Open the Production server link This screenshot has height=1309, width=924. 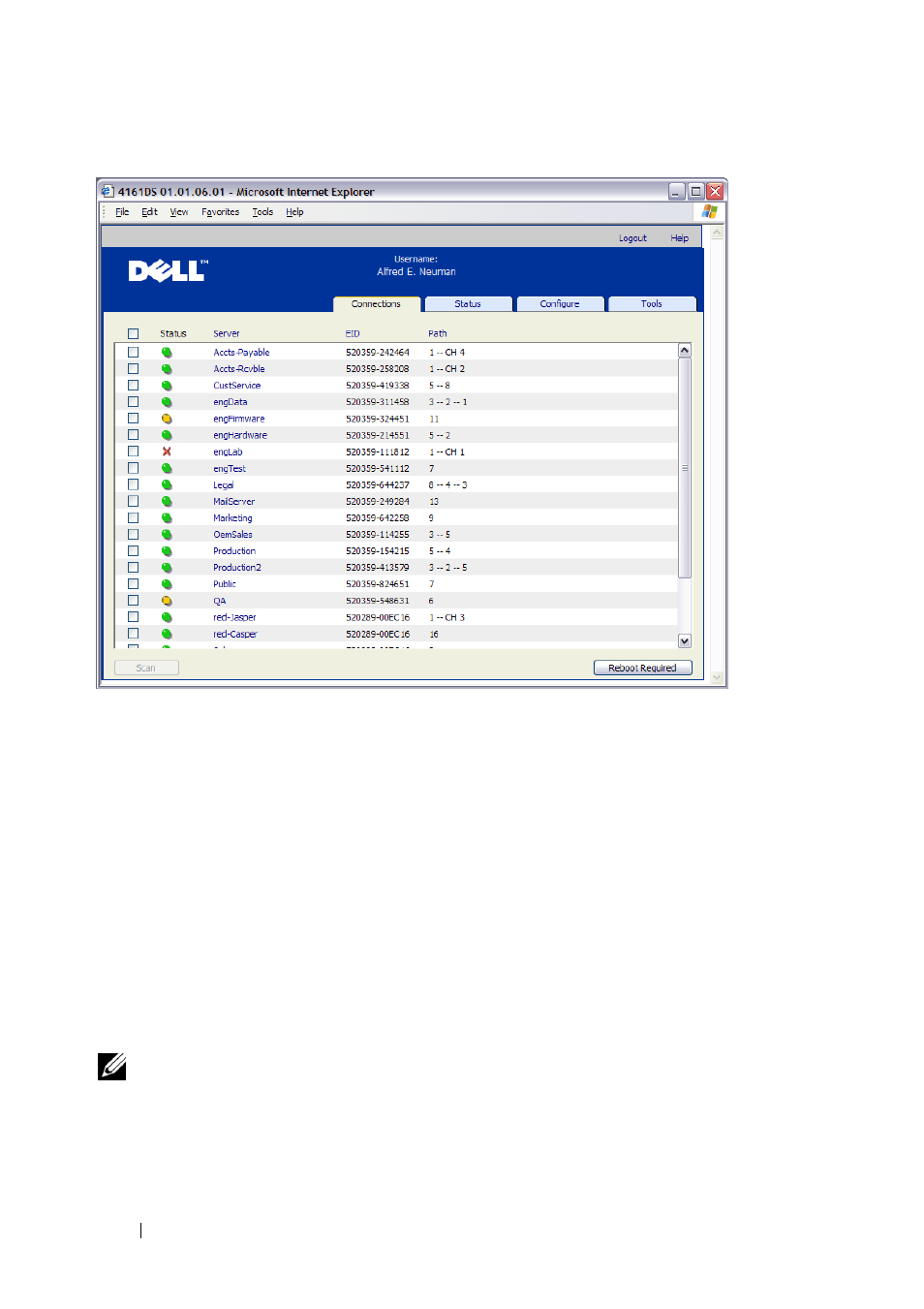pyautogui.click(x=234, y=551)
